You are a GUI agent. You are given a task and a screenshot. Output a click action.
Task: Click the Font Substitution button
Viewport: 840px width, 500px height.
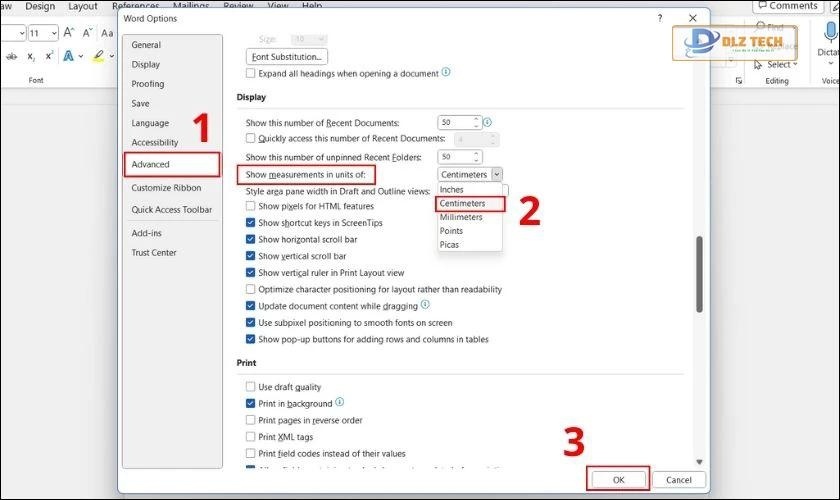[x=287, y=57]
